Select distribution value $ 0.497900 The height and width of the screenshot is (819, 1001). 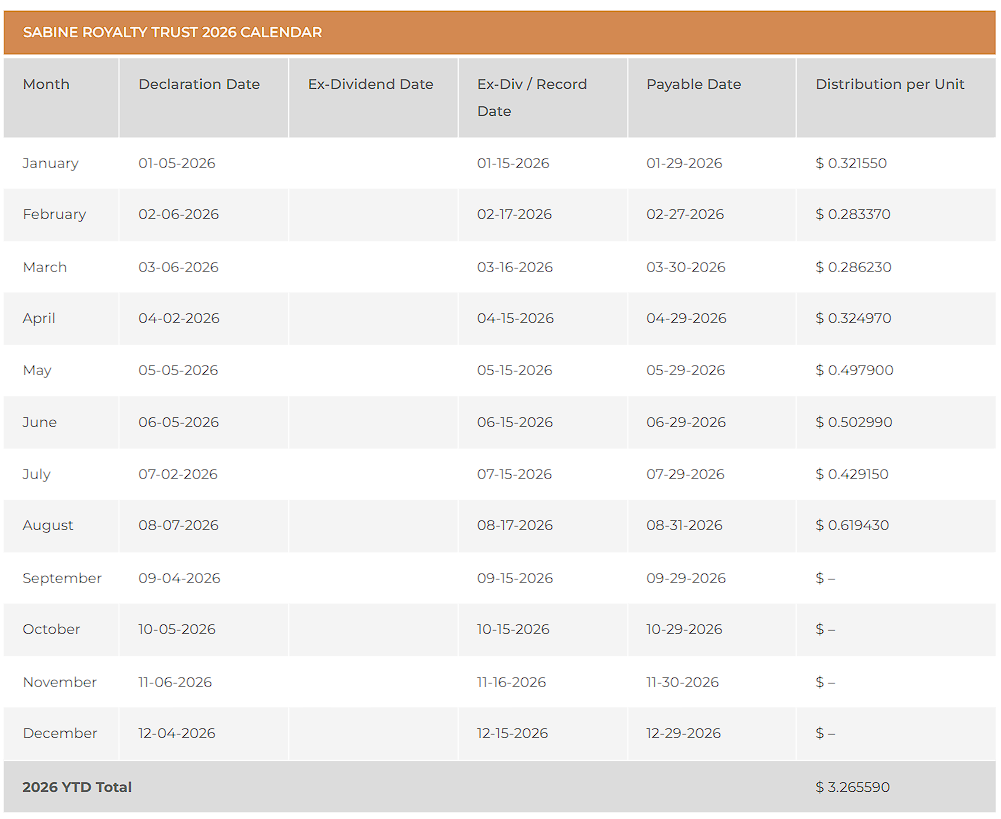click(x=854, y=370)
